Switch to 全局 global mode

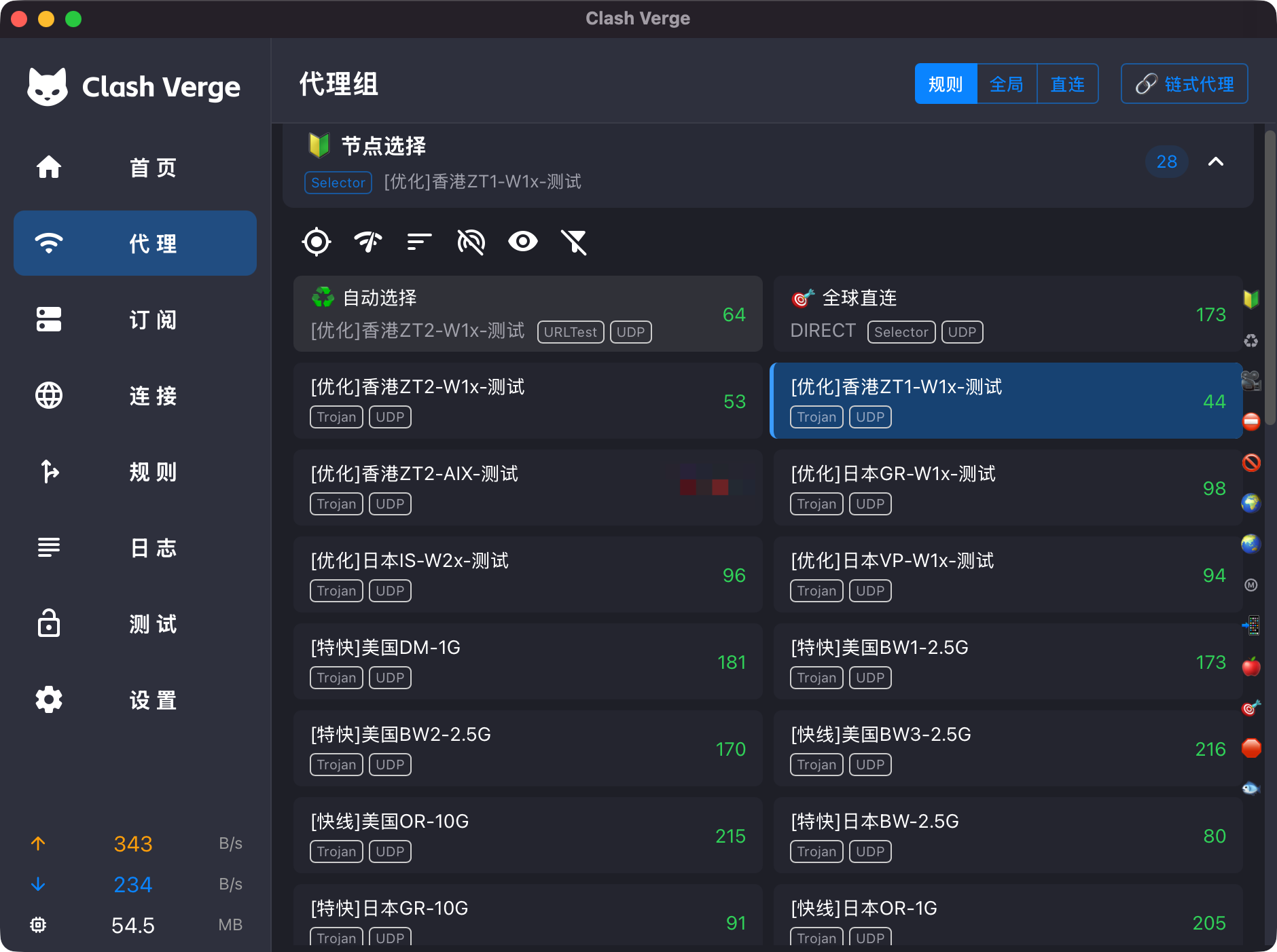[1007, 84]
